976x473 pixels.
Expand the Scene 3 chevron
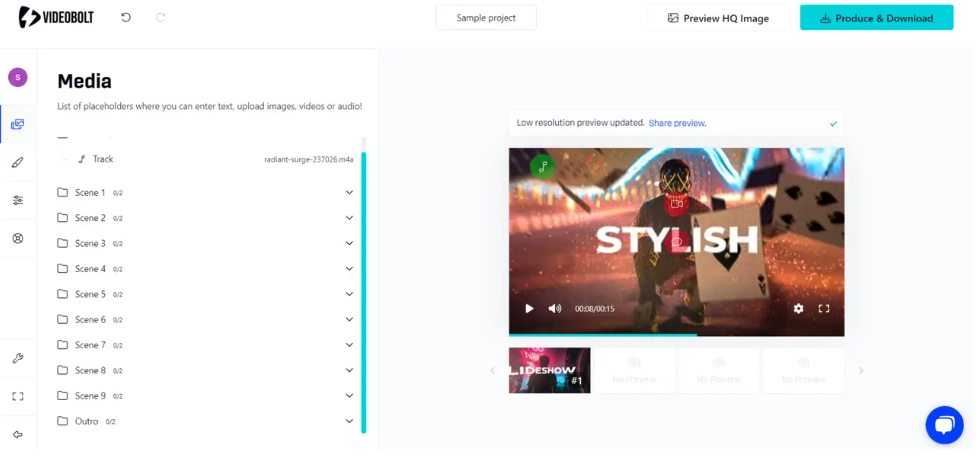tap(349, 243)
